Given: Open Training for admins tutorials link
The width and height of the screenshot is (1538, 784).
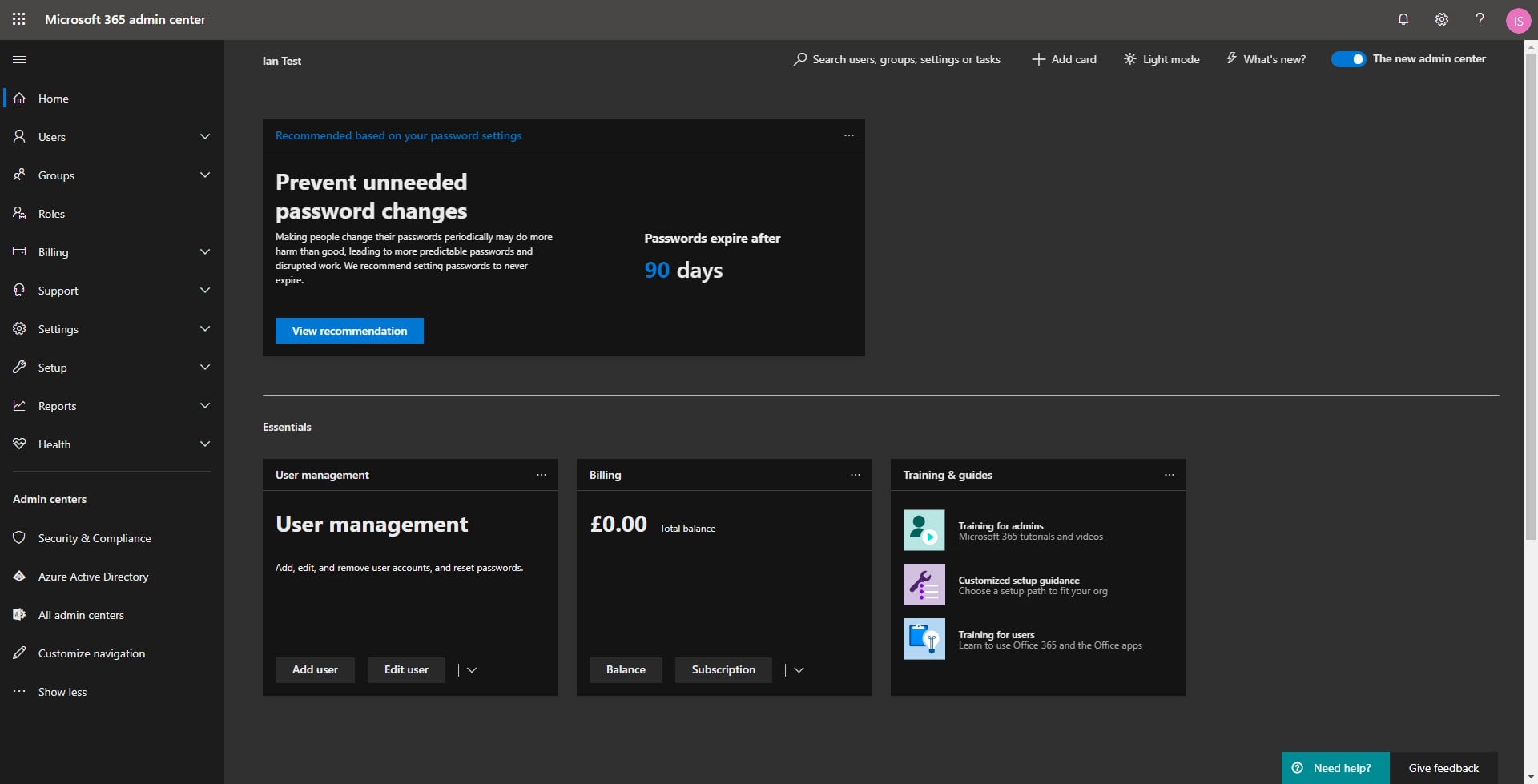Looking at the screenshot, I should click(x=1000, y=525).
